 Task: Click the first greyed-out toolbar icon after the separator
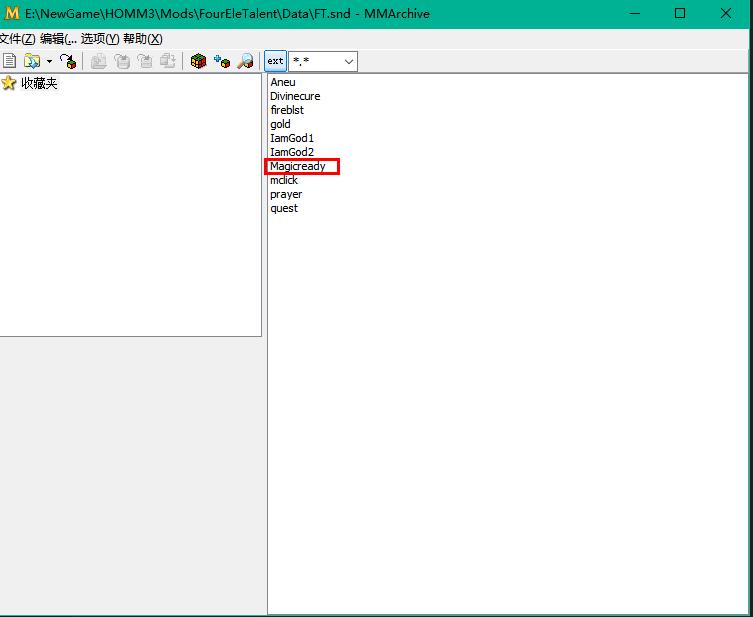[x=98, y=61]
